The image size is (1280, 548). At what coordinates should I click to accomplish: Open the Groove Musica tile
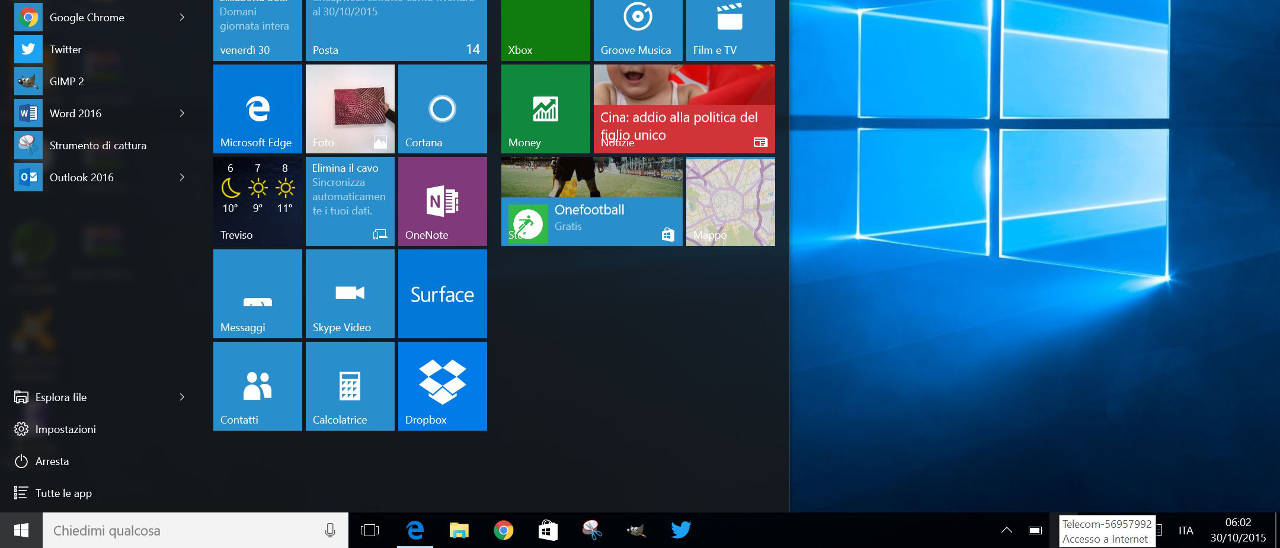638,30
